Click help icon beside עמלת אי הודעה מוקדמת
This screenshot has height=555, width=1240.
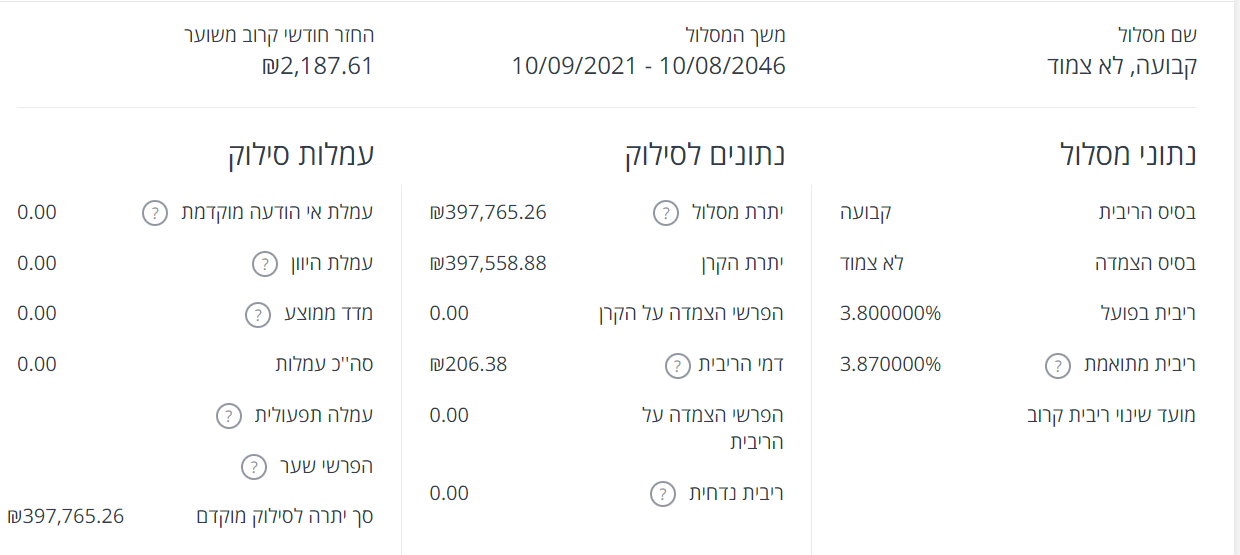click(x=154, y=213)
